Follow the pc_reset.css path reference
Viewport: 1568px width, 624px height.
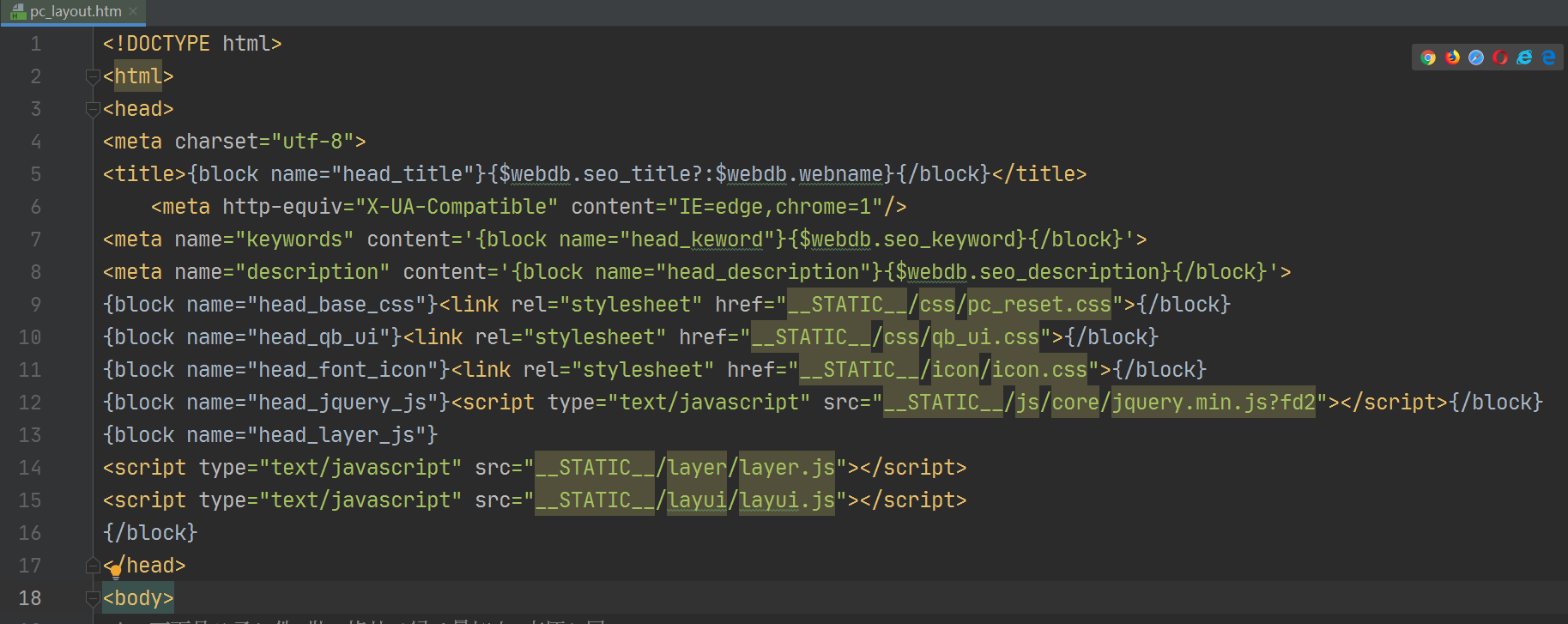[1039, 305]
